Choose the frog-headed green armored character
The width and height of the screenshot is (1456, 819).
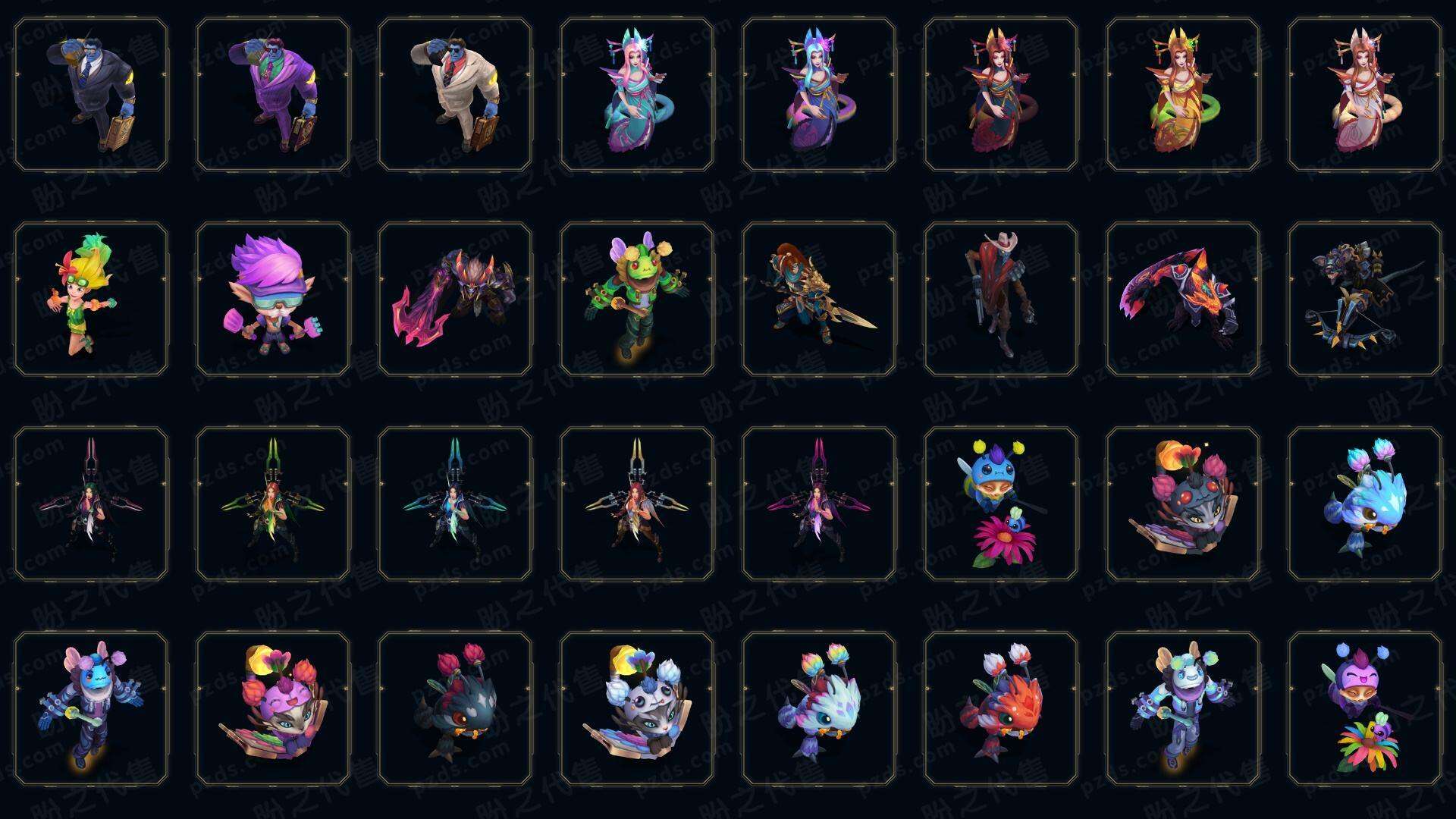coord(637,299)
